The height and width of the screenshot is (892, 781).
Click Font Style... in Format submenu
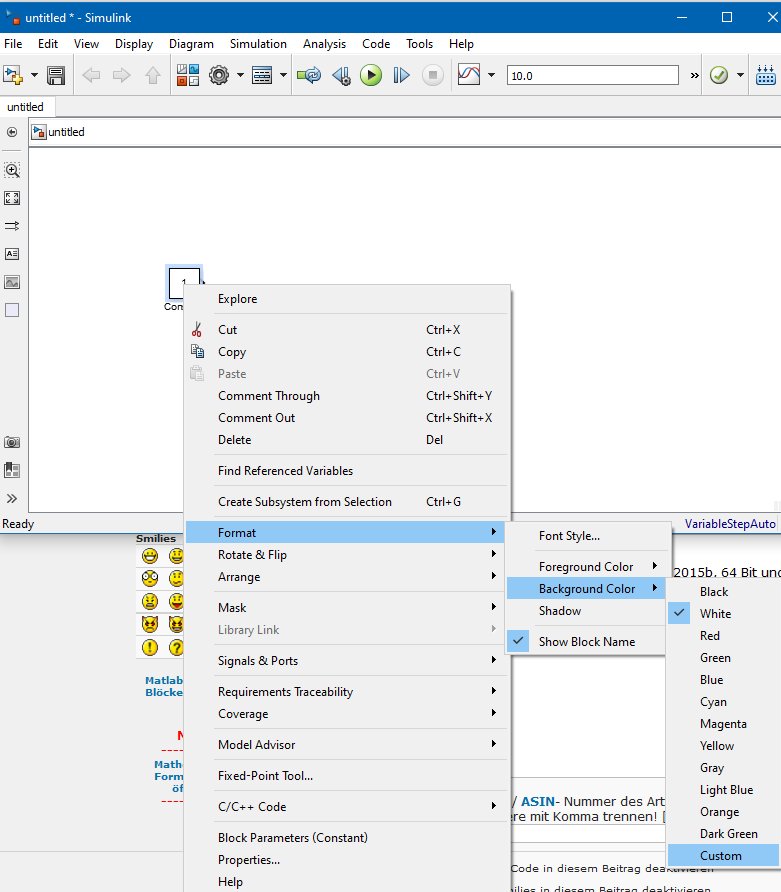click(569, 536)
